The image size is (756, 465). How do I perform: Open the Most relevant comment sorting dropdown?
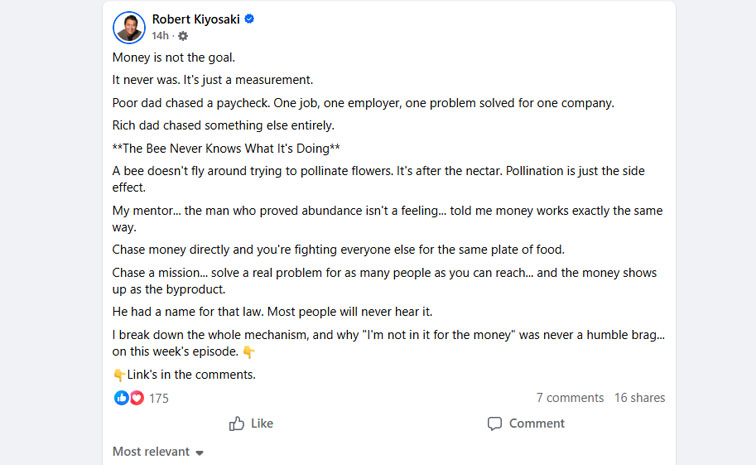158,451
